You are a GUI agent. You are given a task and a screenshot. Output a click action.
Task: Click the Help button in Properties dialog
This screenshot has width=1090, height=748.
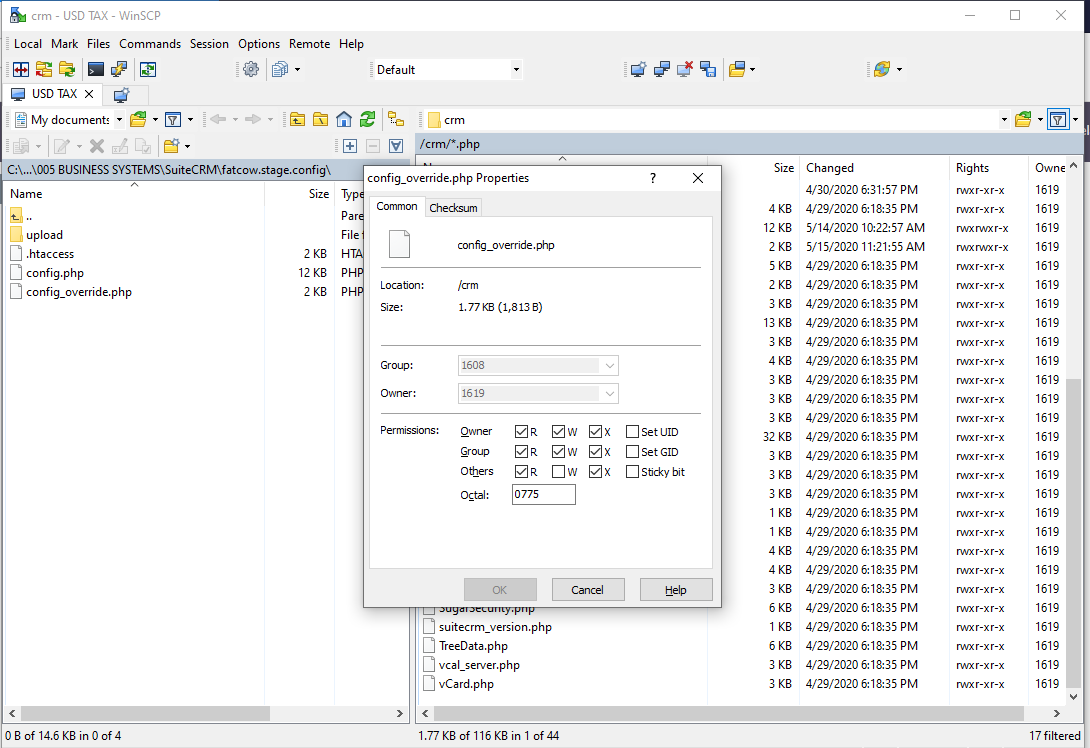click(676, 590)
